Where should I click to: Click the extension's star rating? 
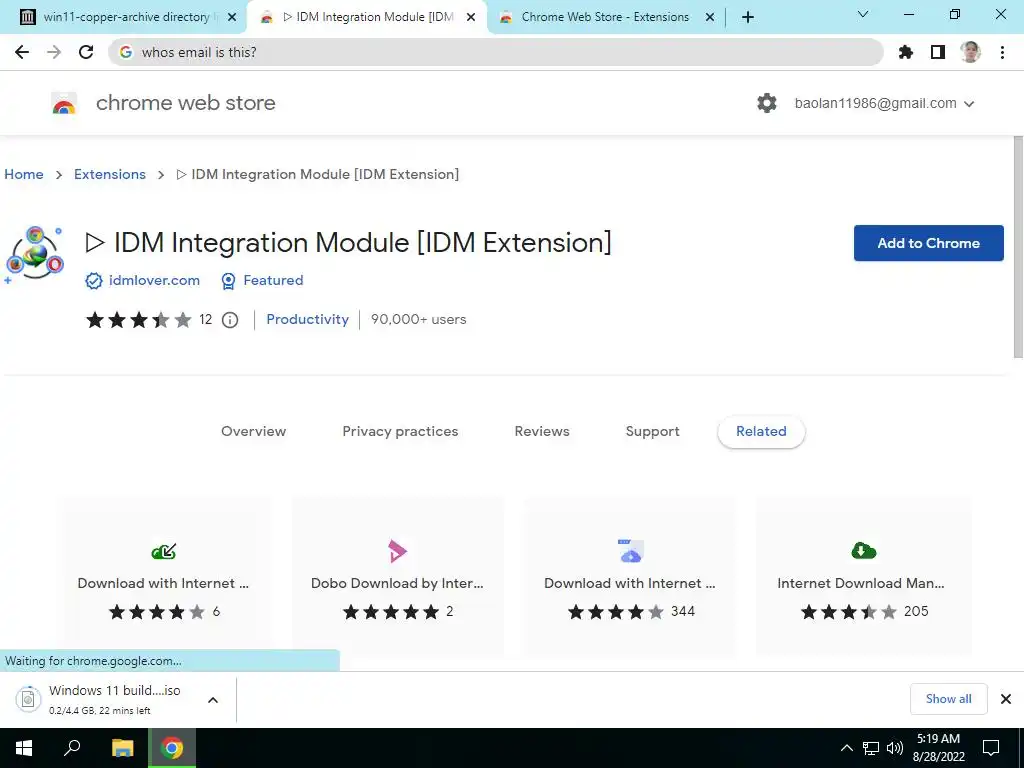138,320
